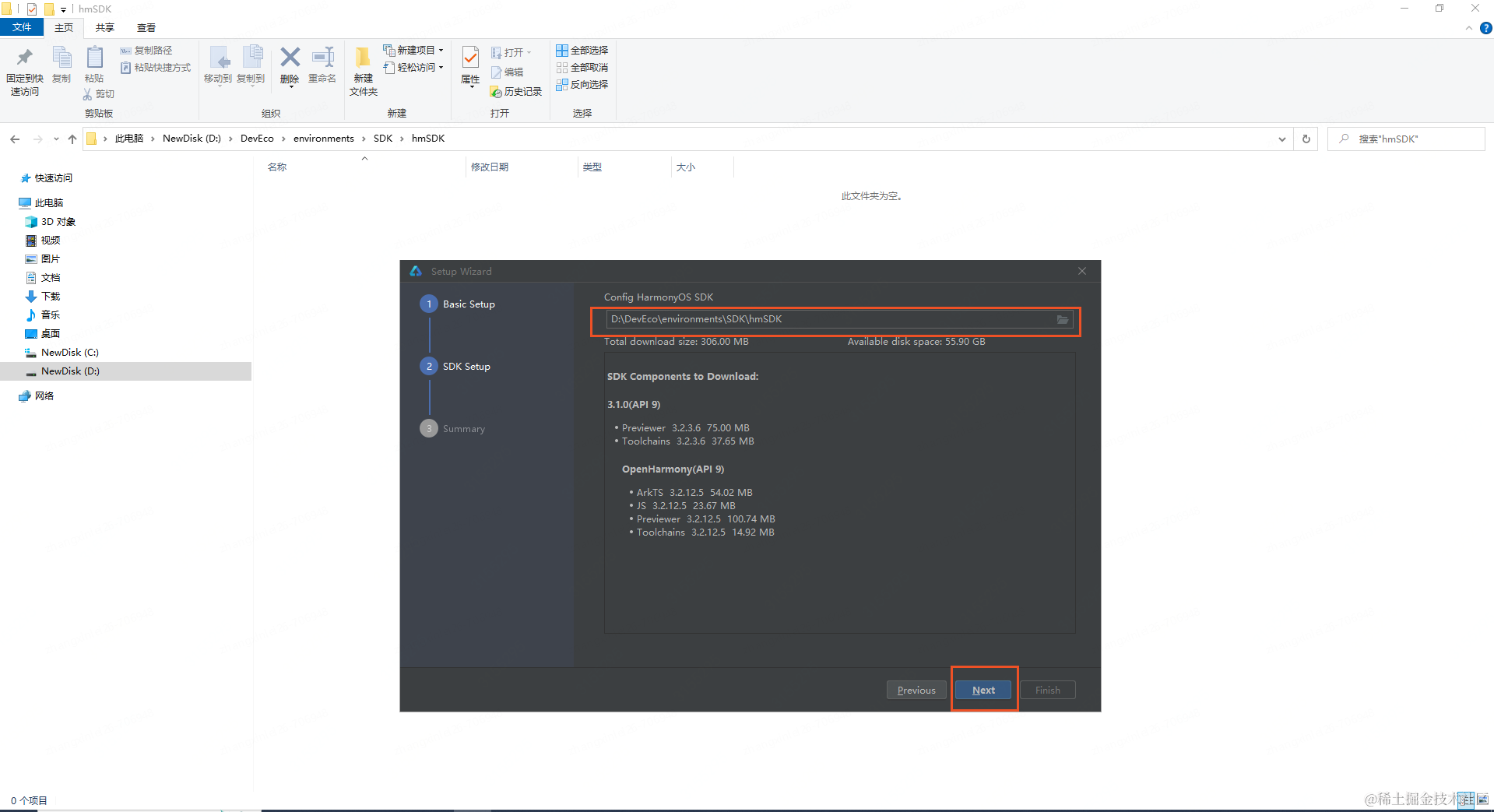Expand the Properties dropdown arrow
Viewport: 1494px width, 812px height.
(470, 87)
